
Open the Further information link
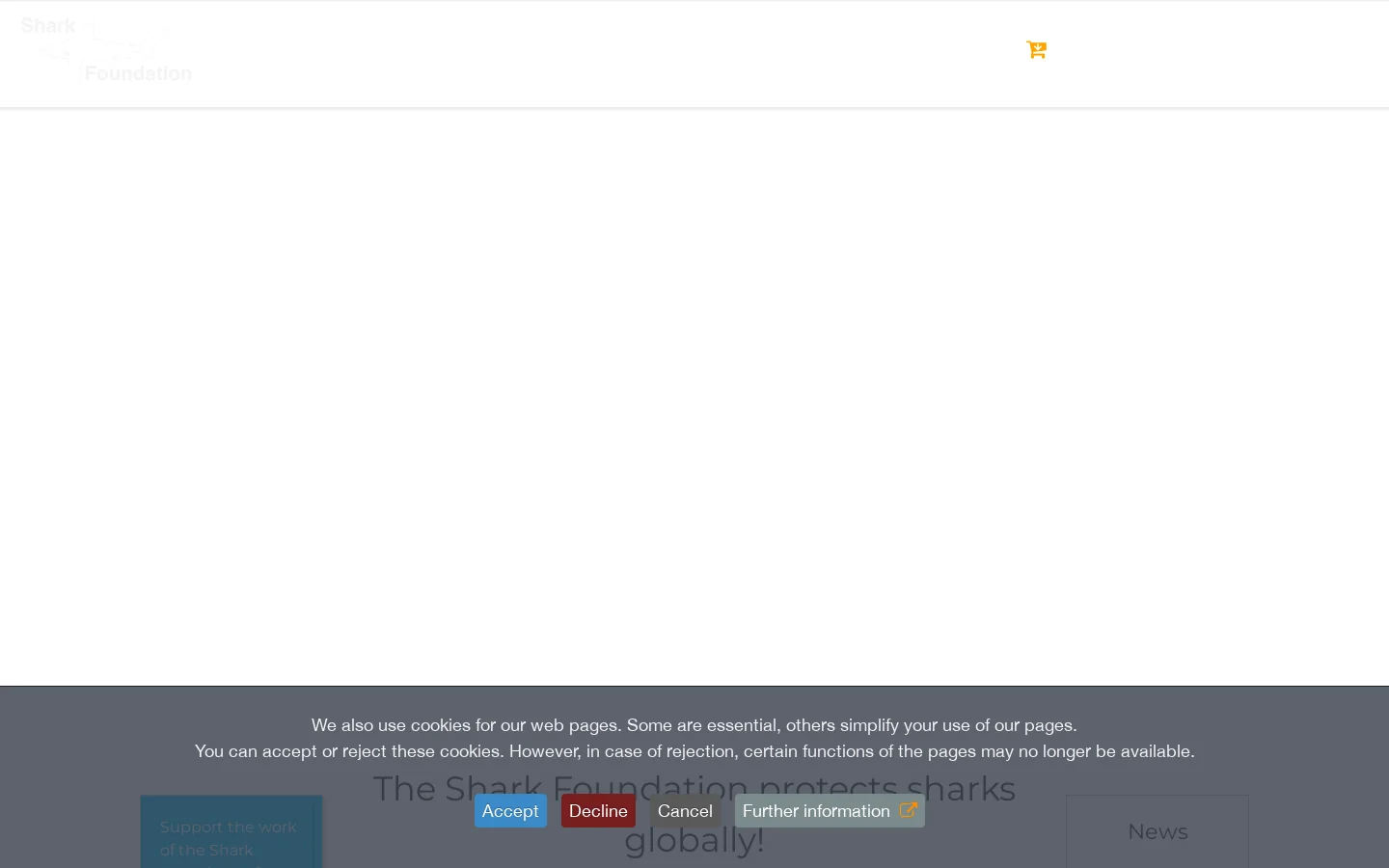830,811
